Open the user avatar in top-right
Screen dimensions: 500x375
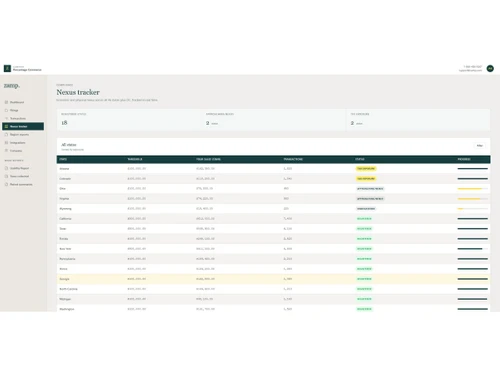(490, 68)
